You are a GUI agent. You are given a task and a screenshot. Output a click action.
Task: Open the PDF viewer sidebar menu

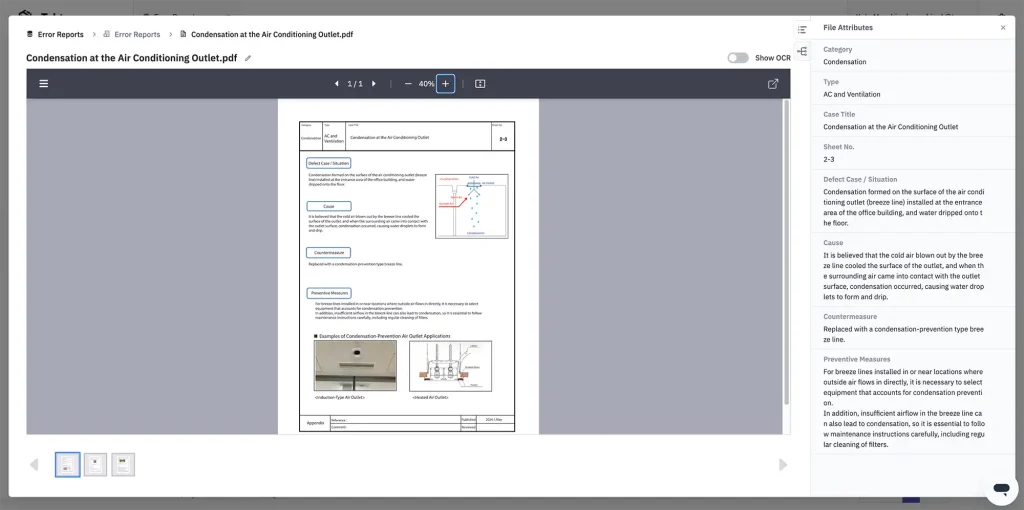point(43,84)
